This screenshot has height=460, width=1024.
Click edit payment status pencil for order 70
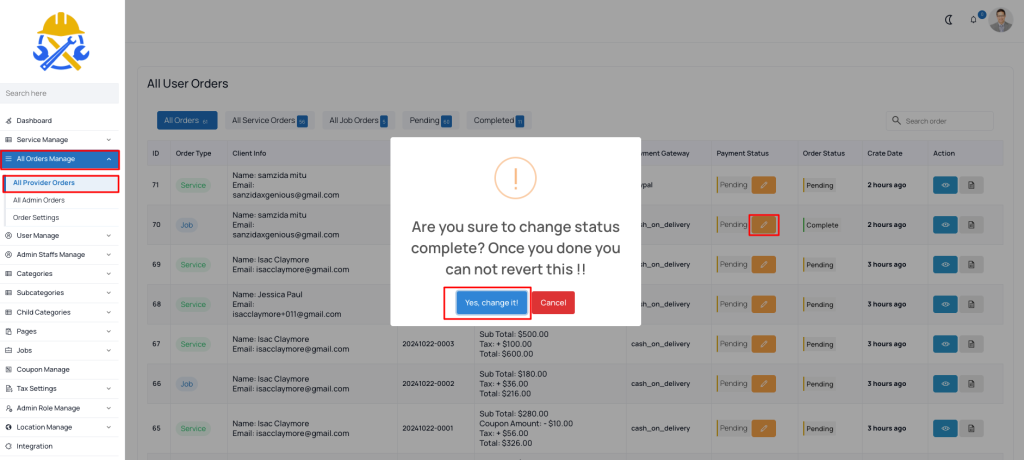click(x=763, y=225)
